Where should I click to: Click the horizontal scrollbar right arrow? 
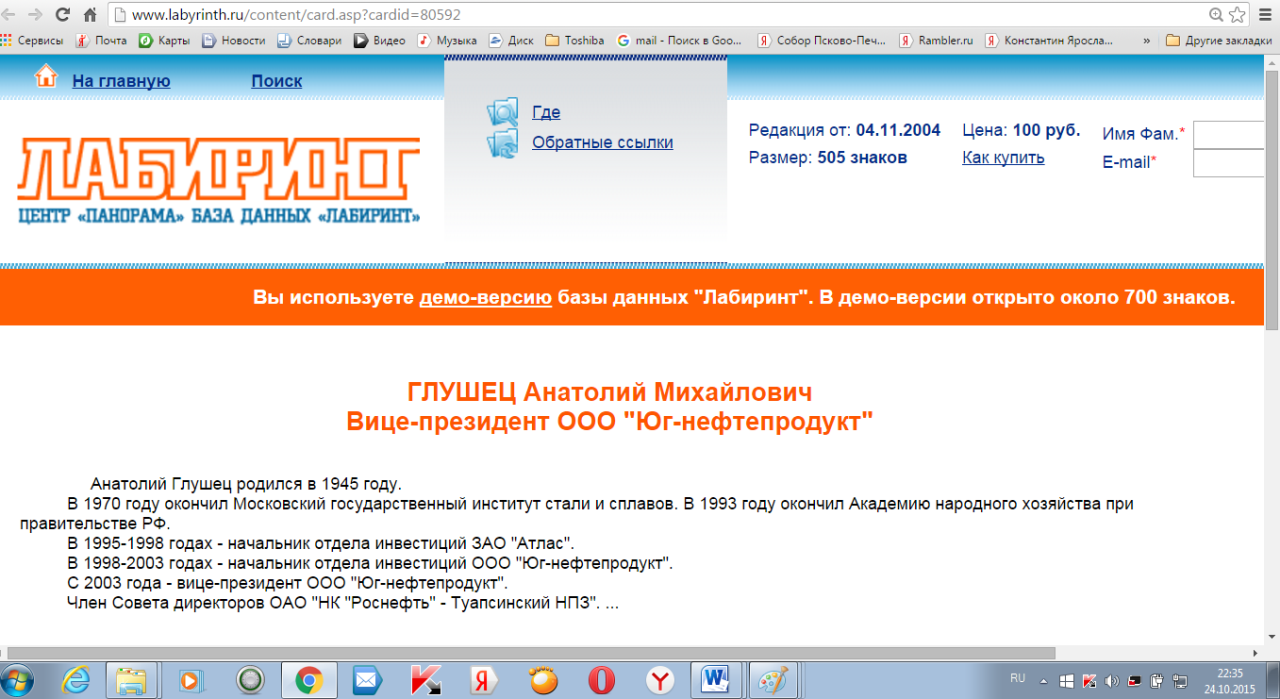point(1257,653)
